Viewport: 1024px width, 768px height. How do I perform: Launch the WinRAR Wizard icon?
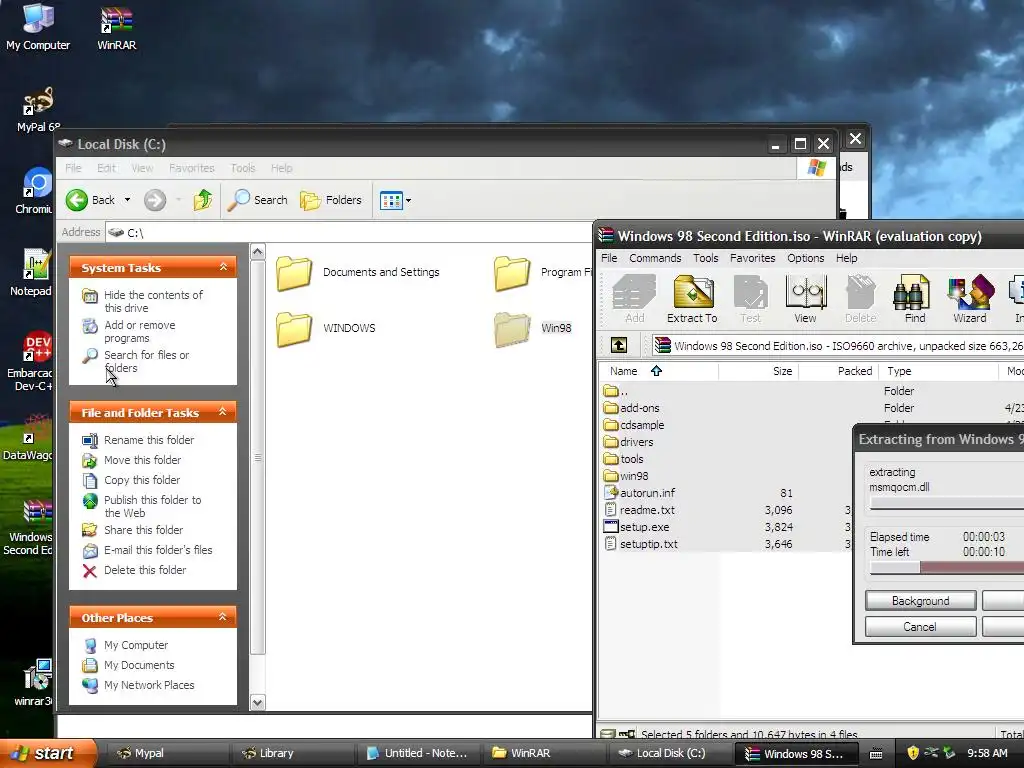[969, 299]
